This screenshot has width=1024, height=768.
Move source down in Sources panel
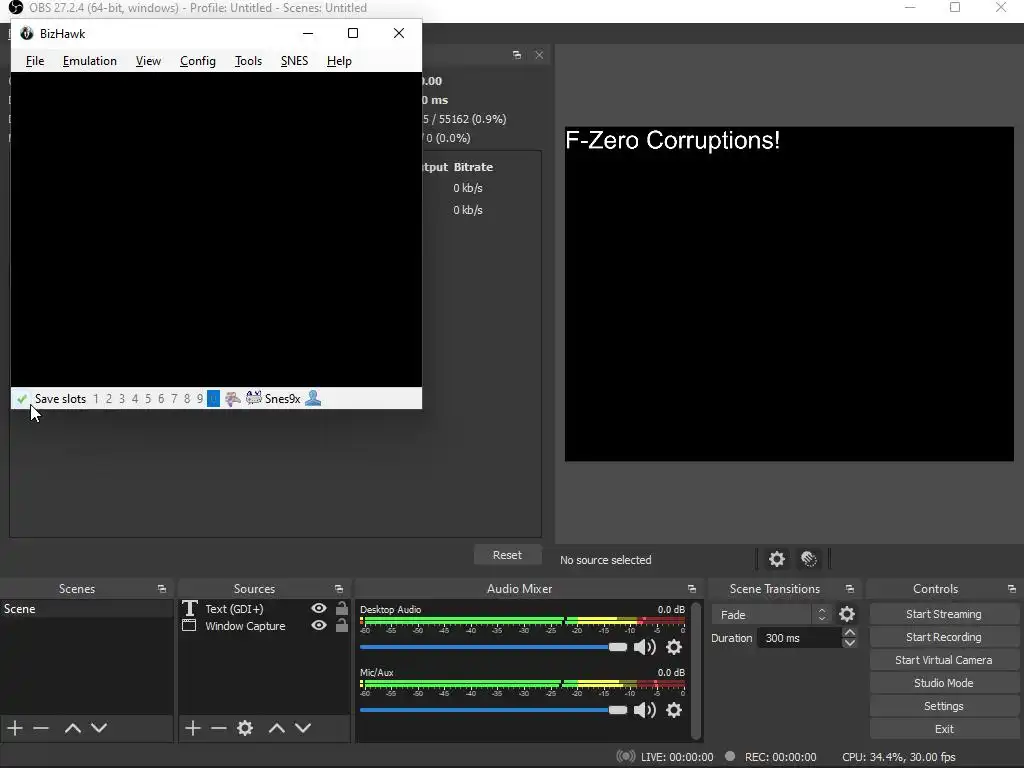click(303, 728)
